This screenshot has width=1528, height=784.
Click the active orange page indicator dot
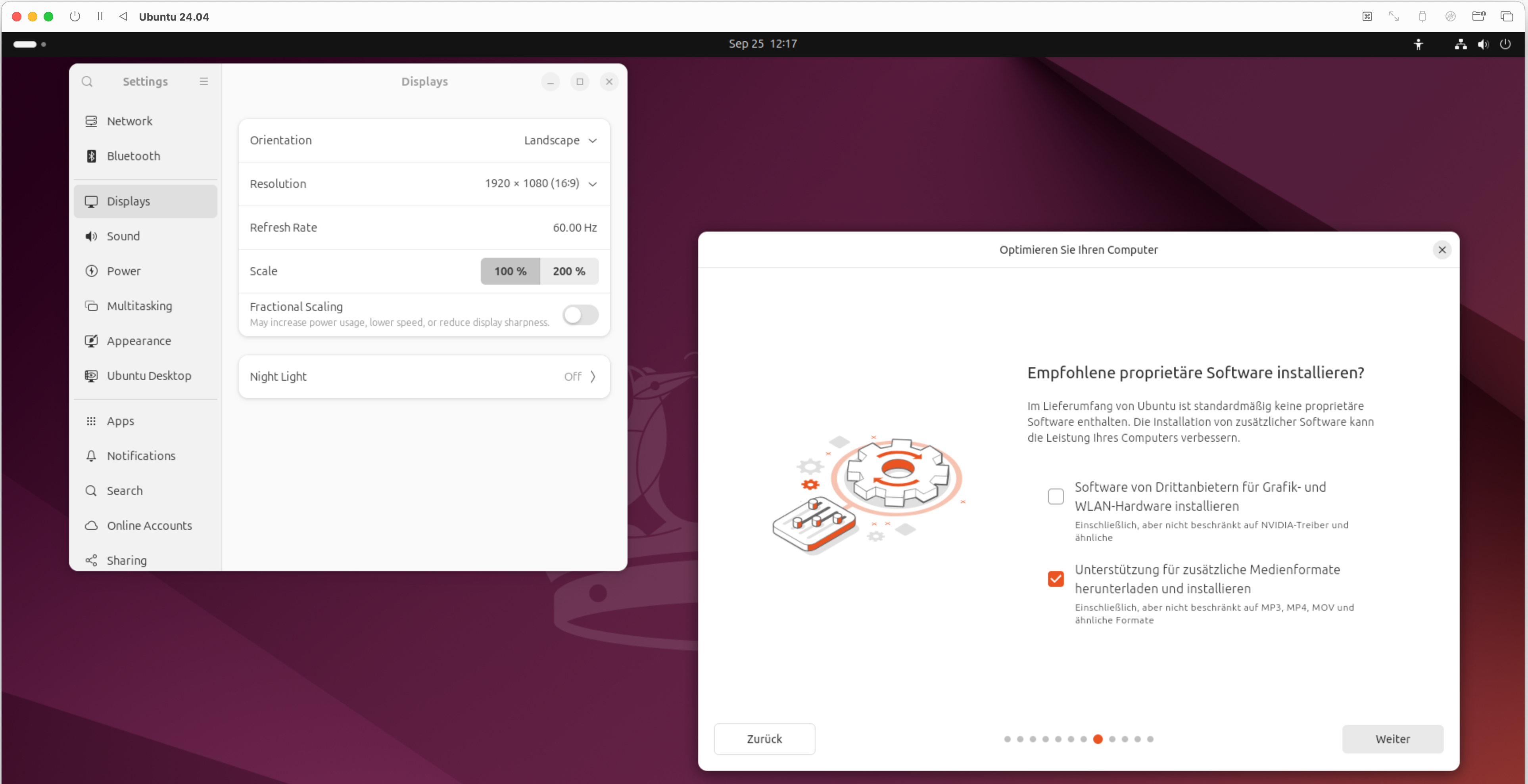(x=1098, y=740)
